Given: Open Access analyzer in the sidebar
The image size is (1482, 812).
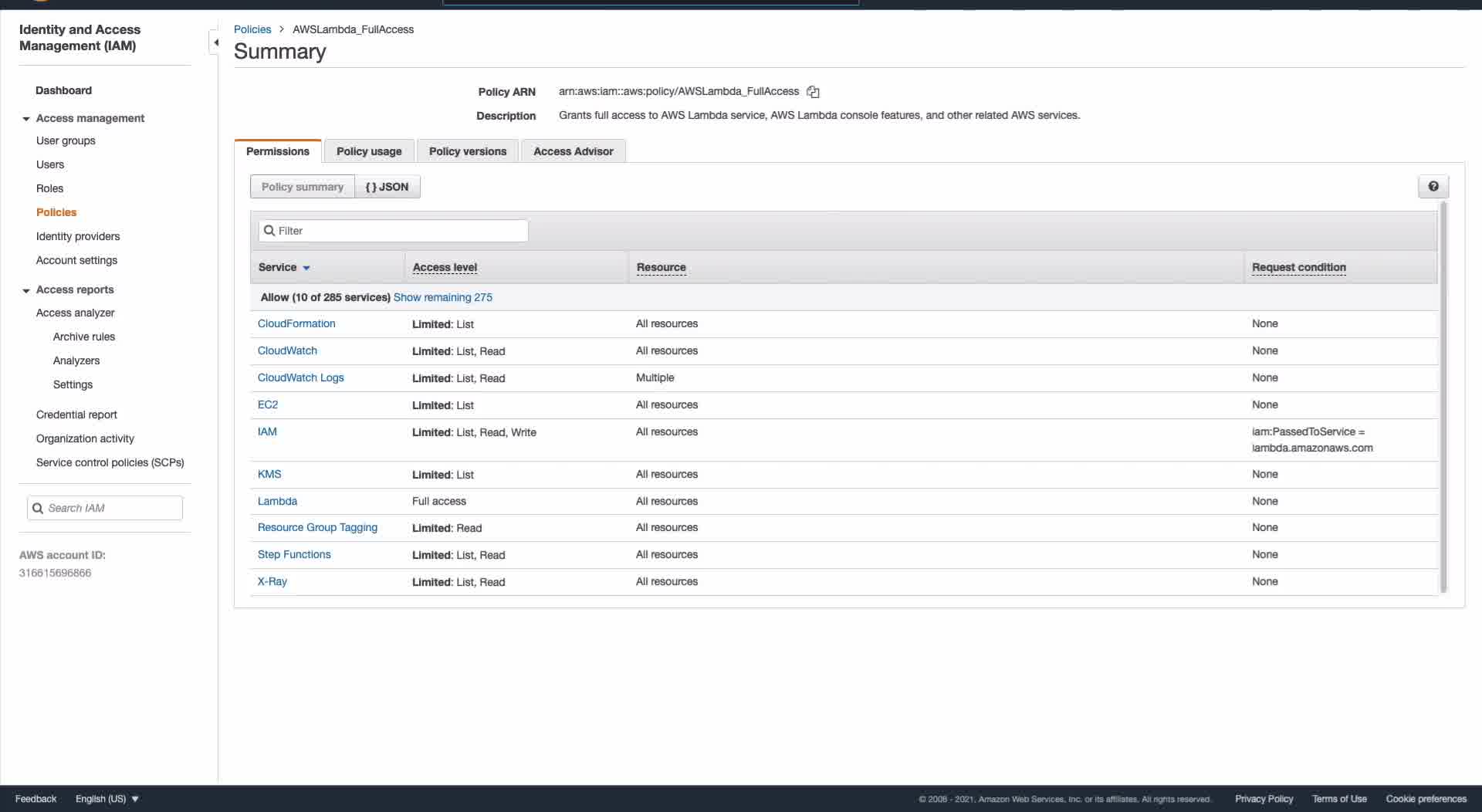Looking at the screenshot, I should coord(75,313).
